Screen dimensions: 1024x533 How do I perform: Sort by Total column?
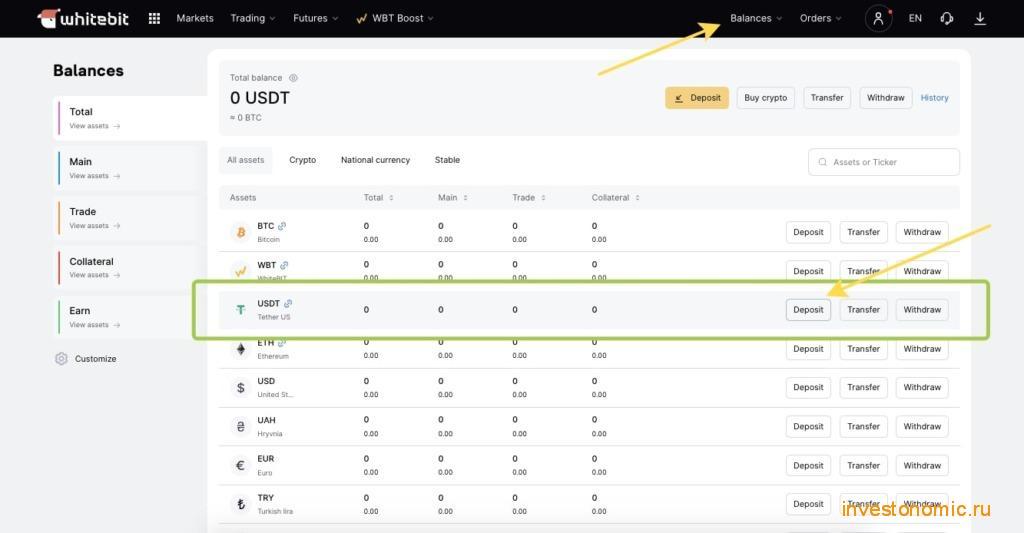point(379,197)
